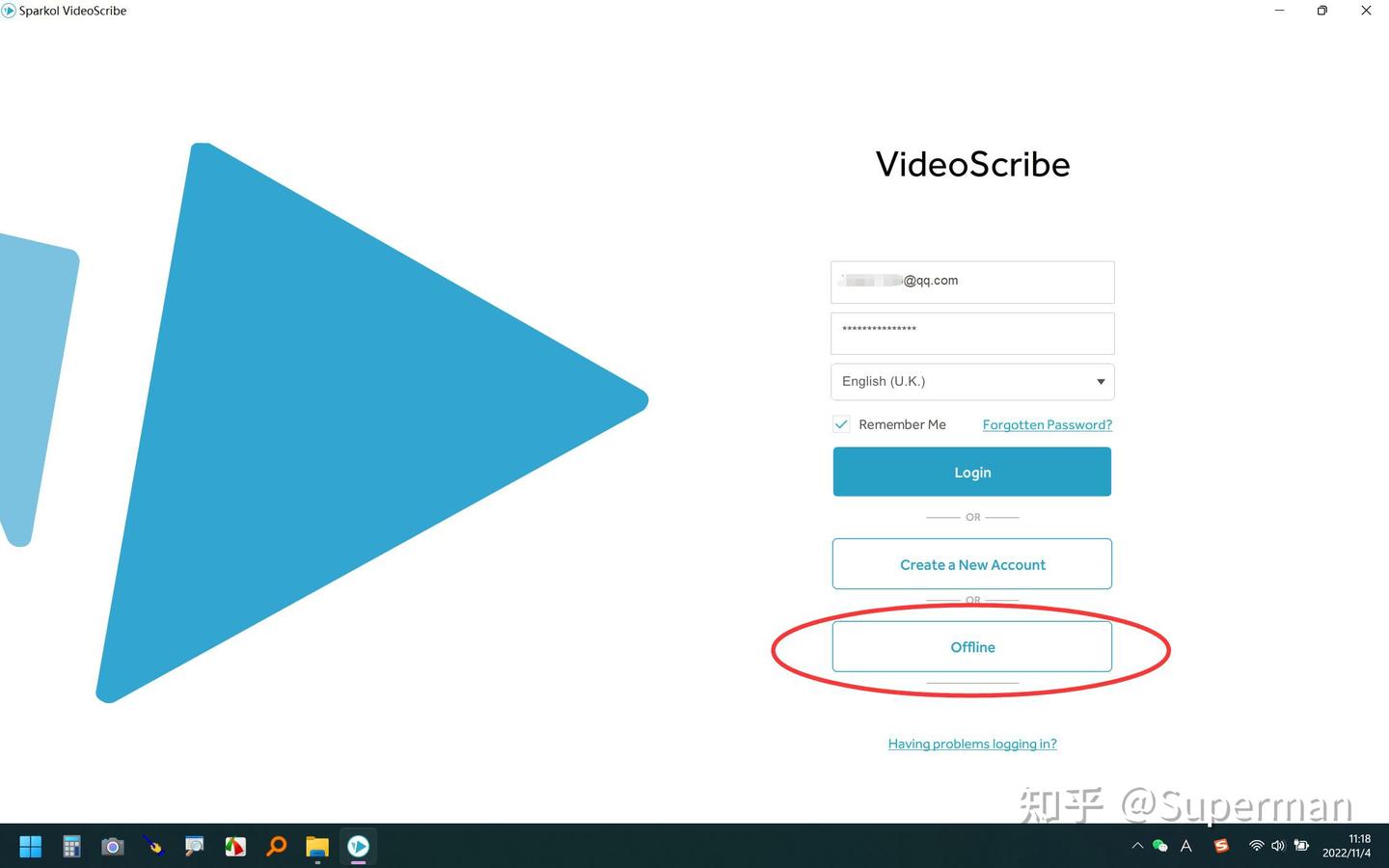Open the yellow brush app in taskbar

[153, 847]
